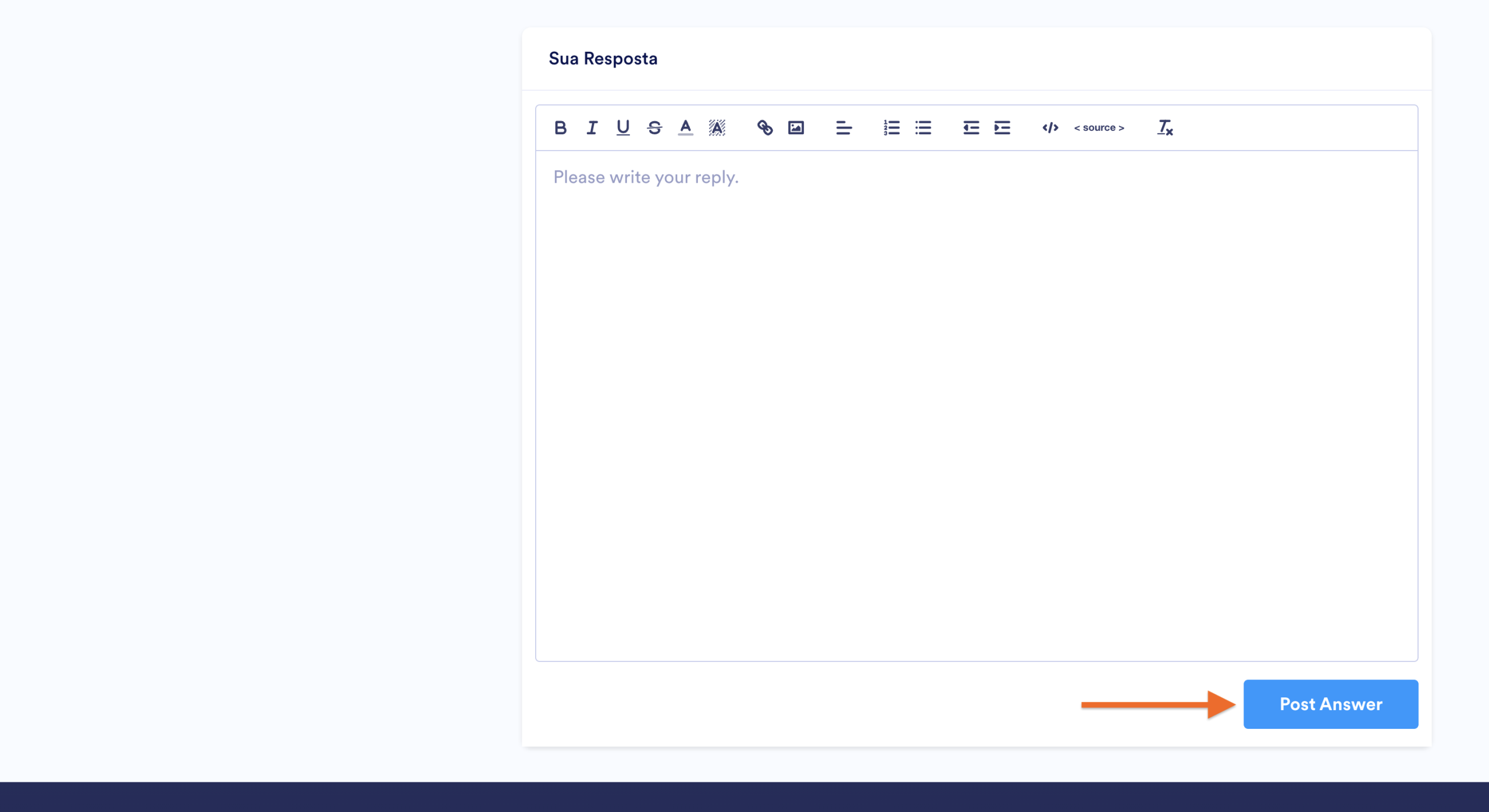This screenshot has width=1489, height=812.
Task: Click into the reply text area
Action: [976, 407]
